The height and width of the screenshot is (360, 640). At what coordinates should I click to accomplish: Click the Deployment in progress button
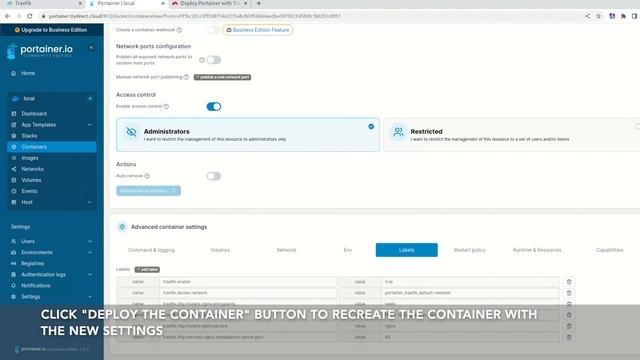click(x=149, y=191)
